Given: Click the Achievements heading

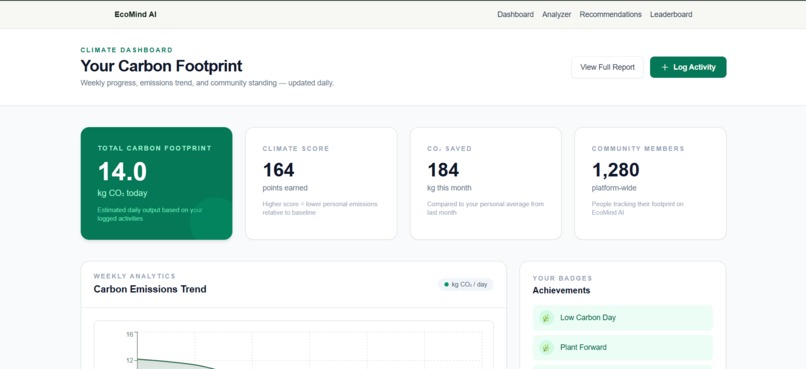Looking at the screenshot, I should click(561, 290).
